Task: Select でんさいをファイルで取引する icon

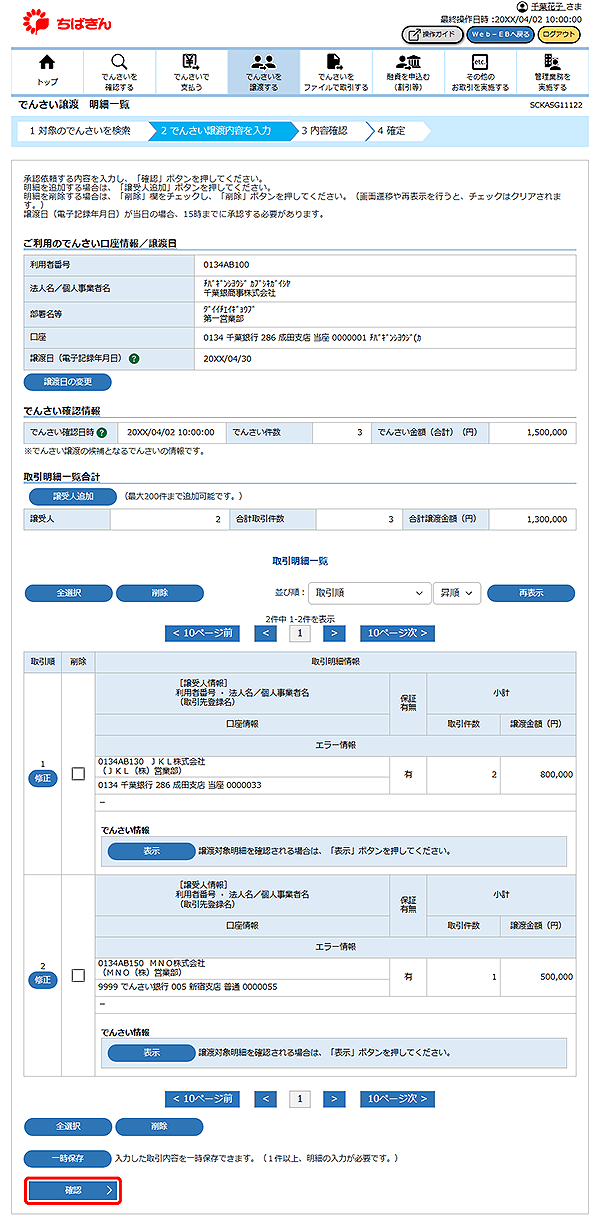Action: coord(335,63)
